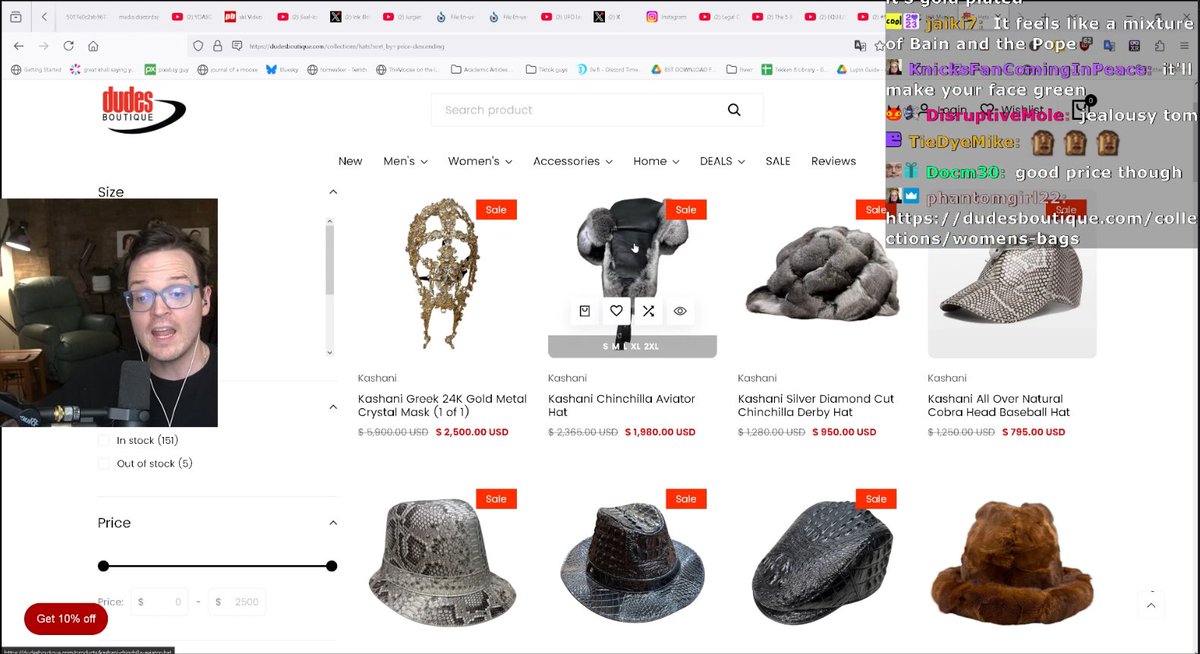
Task: Click the minimum price input showing 0
Action: pyautogui.click(x=159, y=602)
